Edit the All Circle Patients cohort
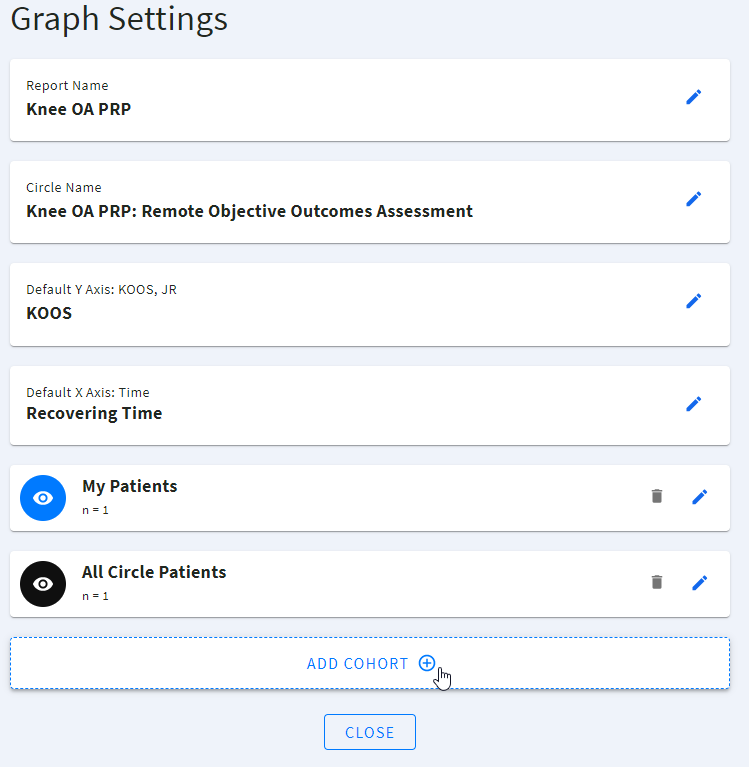Viewport: 749px width, 767px height. click(x=700, y=582)
